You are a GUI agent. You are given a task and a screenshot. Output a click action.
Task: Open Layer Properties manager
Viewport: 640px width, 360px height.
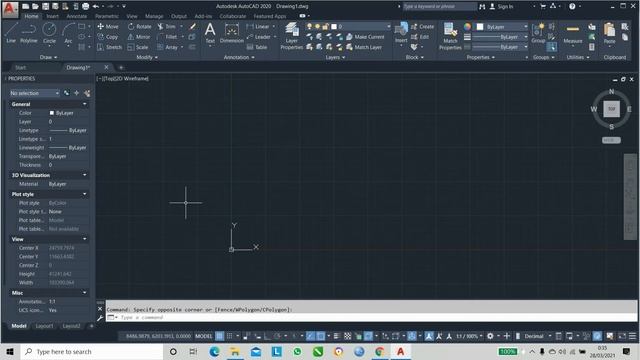tap(291, 36)
